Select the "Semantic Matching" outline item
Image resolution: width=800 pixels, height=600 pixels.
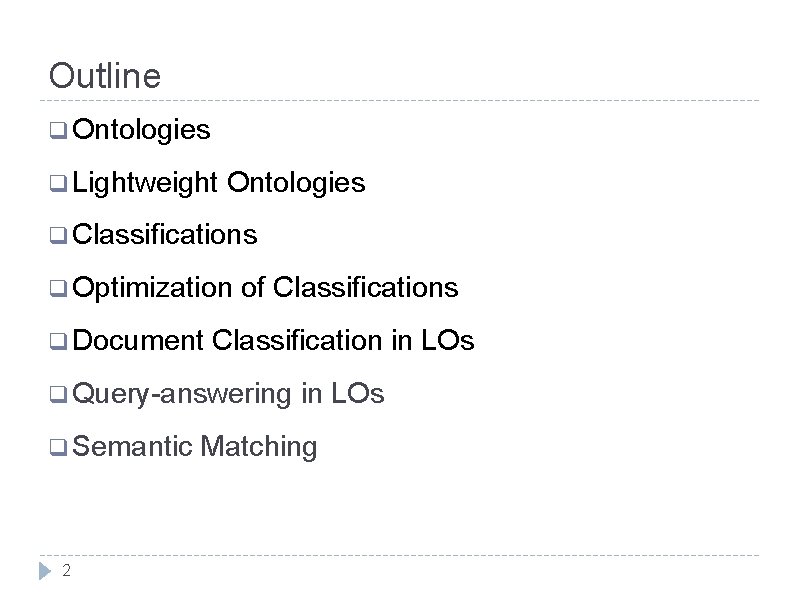195,447
